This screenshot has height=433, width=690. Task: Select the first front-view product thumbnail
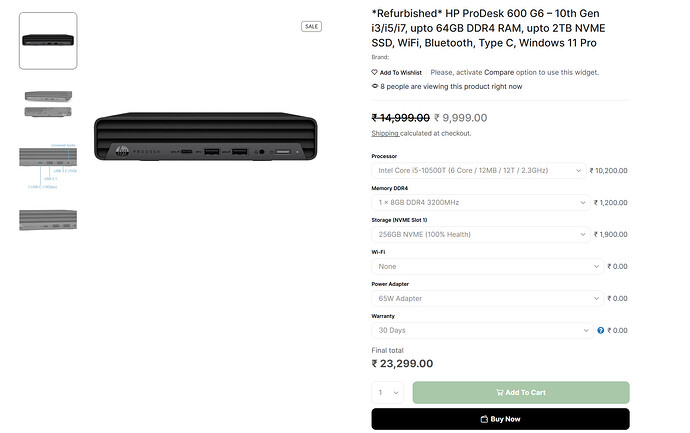[48, 41]
